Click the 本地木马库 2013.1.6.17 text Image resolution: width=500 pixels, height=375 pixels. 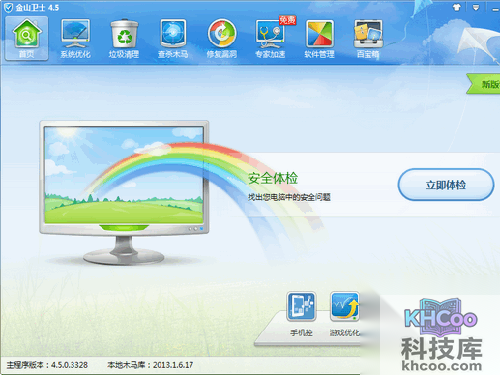pos(150,365)
